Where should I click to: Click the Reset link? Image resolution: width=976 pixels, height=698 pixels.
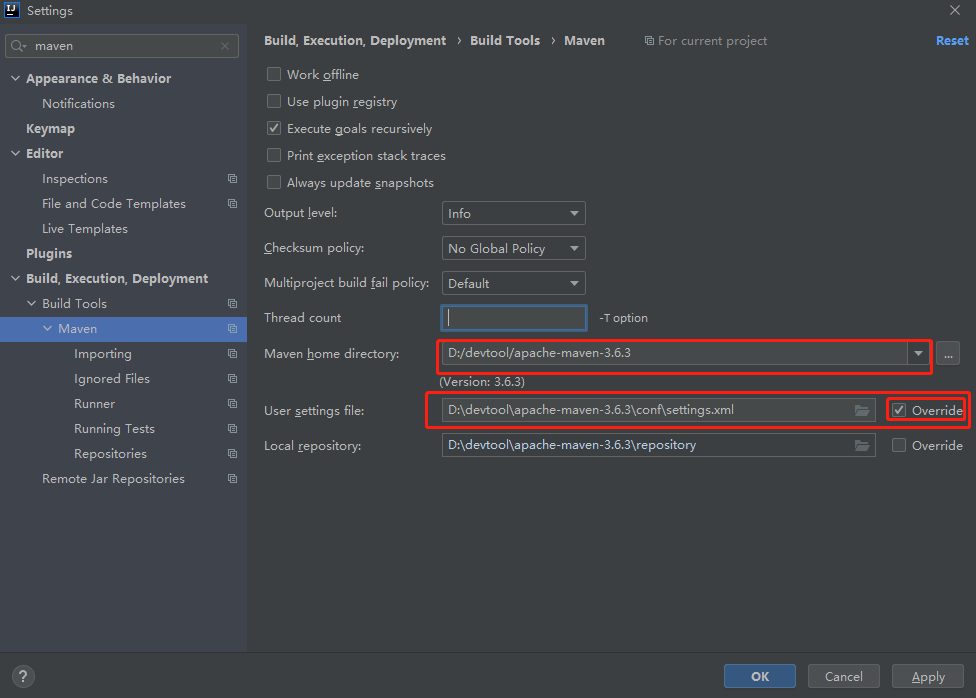[x=952, y=40]
